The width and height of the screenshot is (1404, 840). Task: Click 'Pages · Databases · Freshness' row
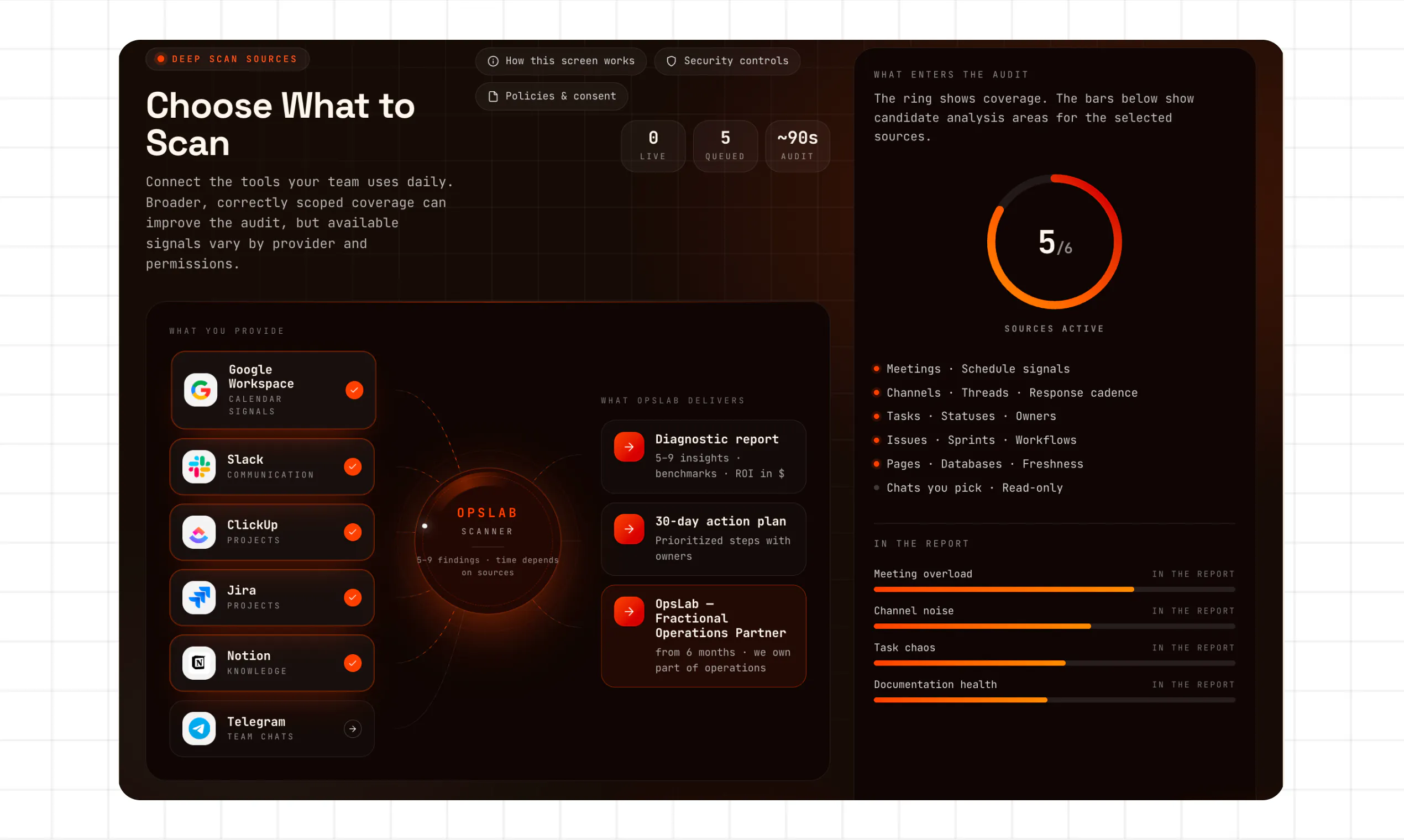979,464
